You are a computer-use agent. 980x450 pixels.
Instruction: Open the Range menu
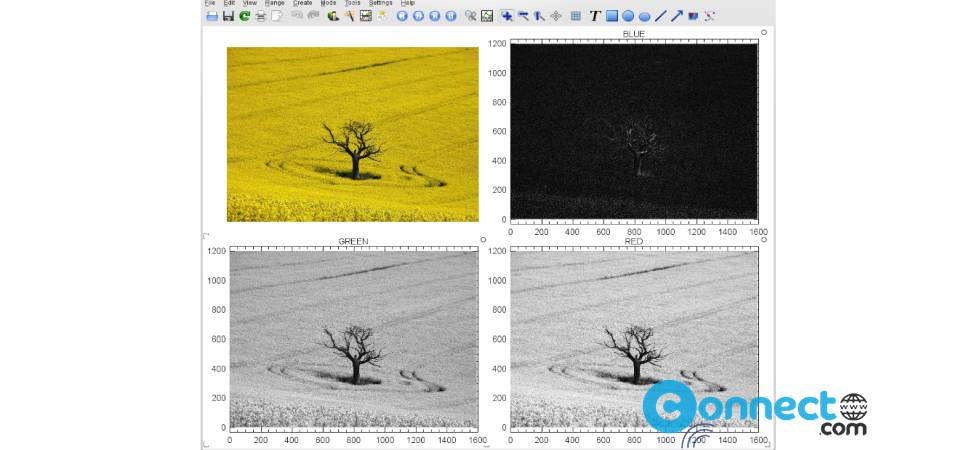click(x=275, y=3)
